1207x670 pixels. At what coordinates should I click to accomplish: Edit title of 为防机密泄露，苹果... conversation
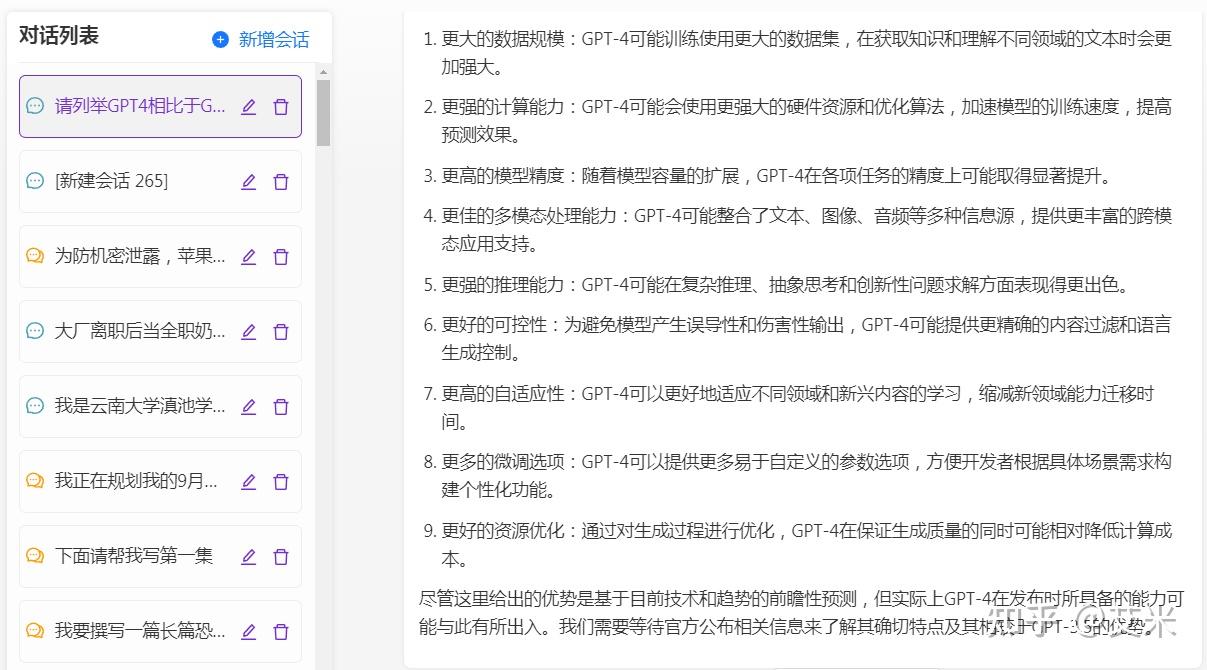pyautogui.click(x=249, y=256)
